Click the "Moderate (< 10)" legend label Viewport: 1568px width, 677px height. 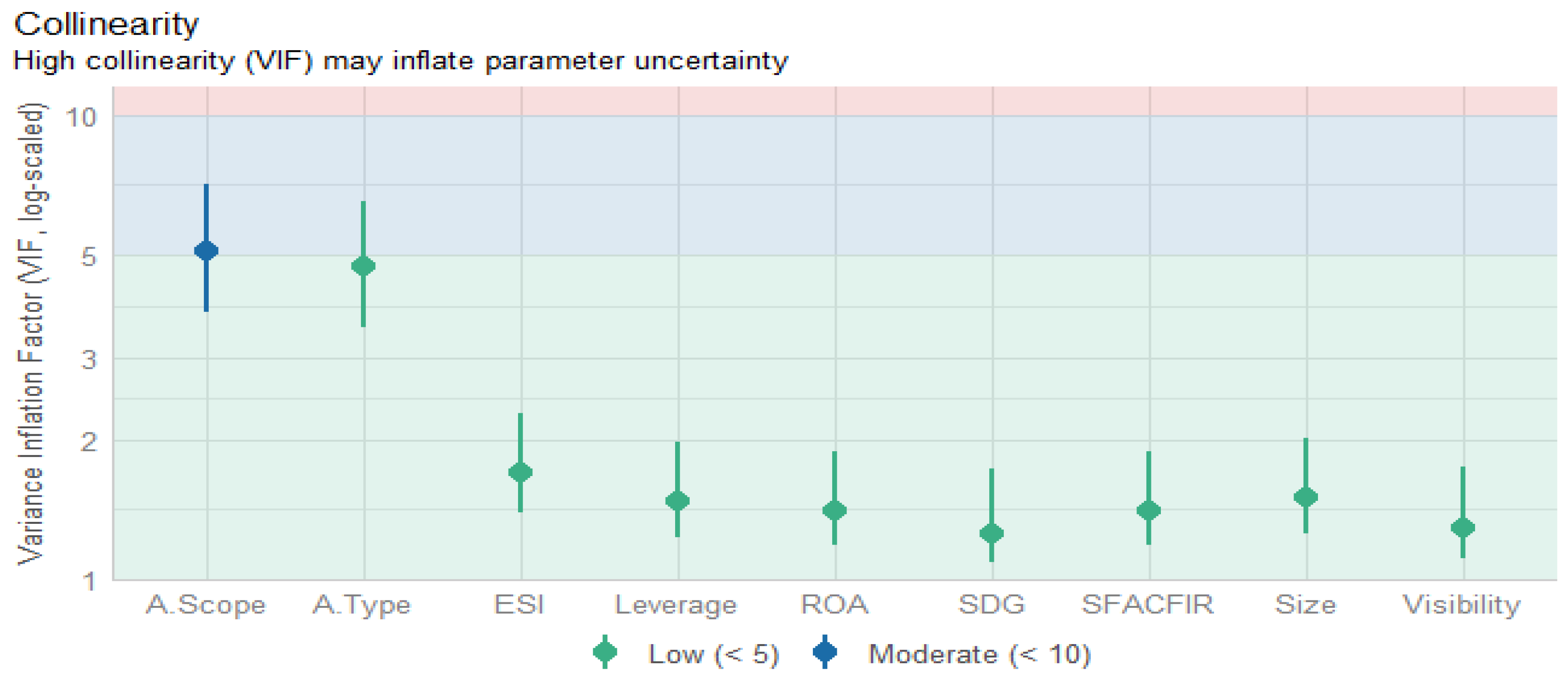(979, 655)
